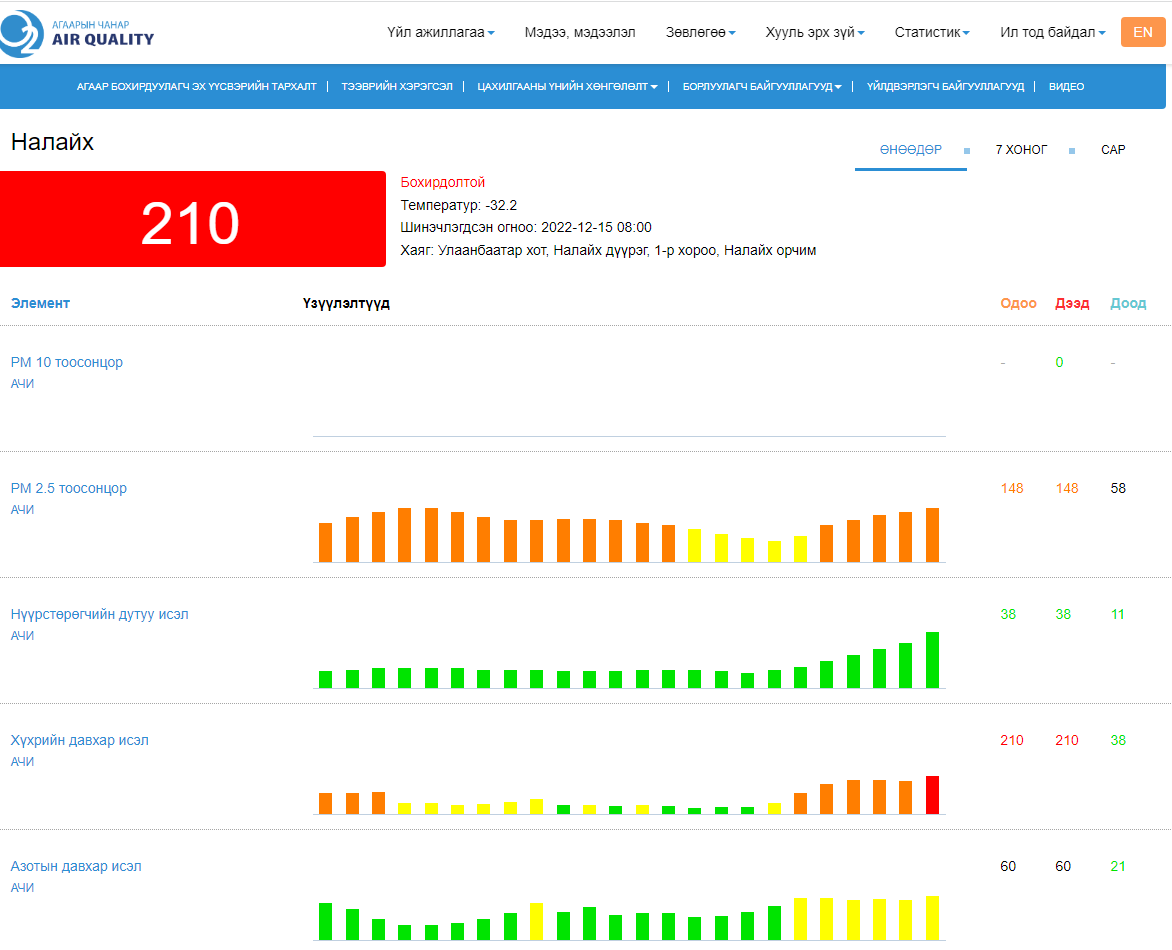This screenshot has height=950, width=1172.
Task: Expand the Үйл ажиллагаа dropdown menu
Action: coord(440,33)
